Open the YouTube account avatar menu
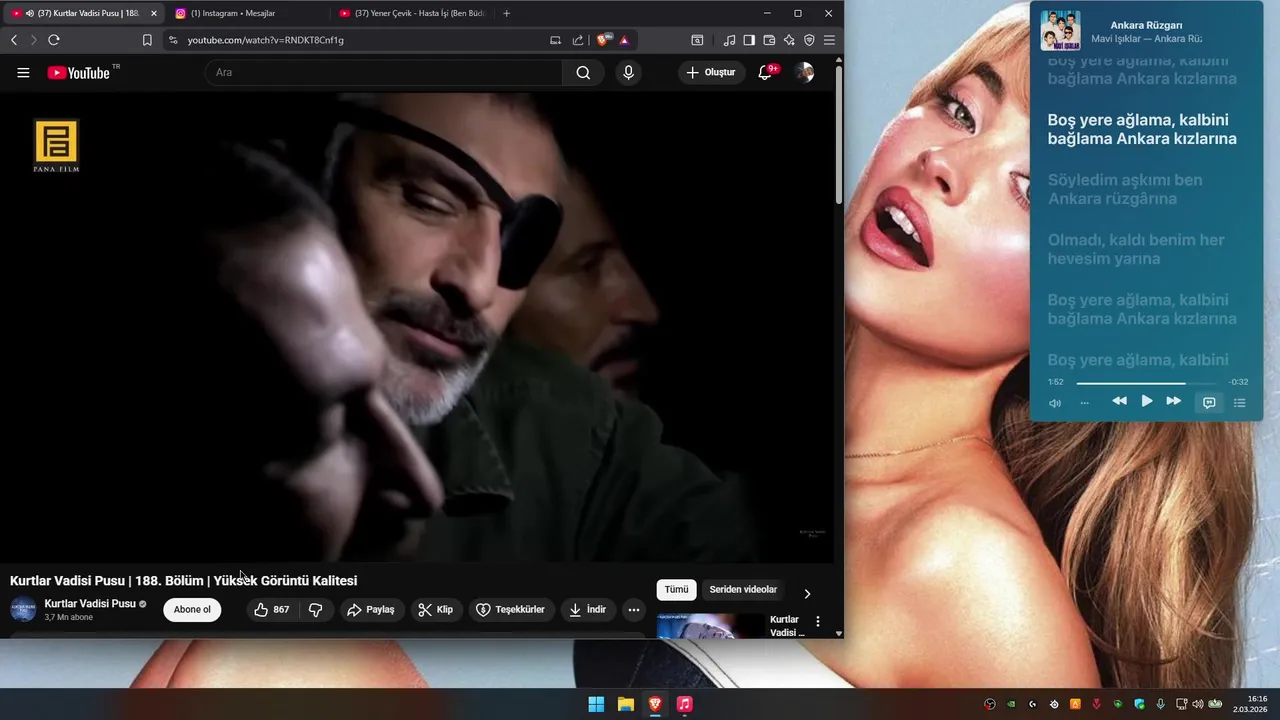 tap(804, 72)
